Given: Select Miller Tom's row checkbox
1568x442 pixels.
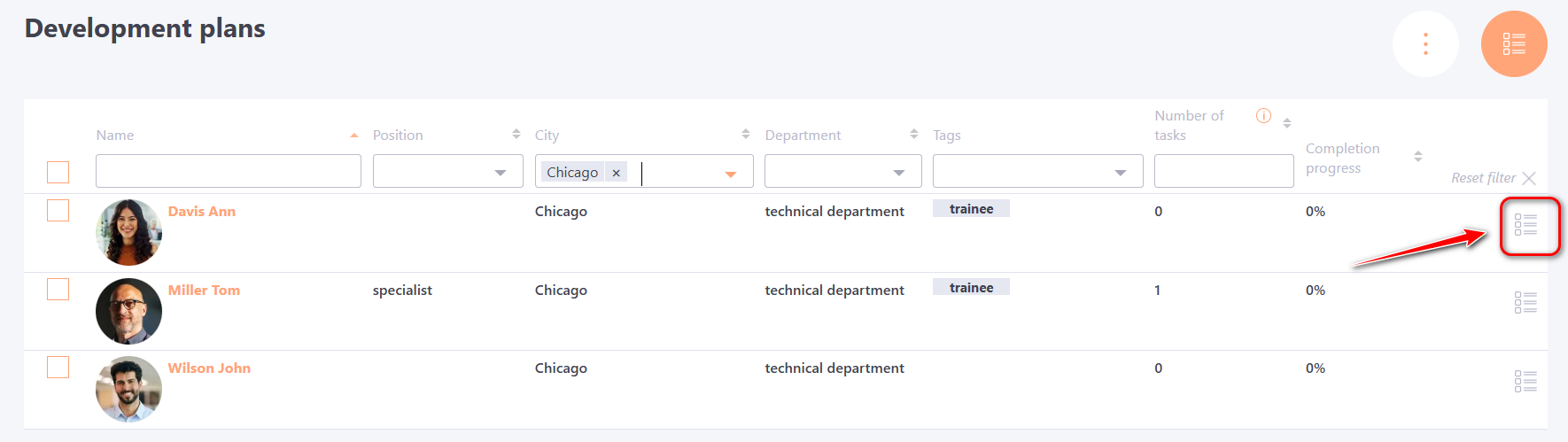Looking at the screenshot, I should pyautogui.click(x=58, y=290).
